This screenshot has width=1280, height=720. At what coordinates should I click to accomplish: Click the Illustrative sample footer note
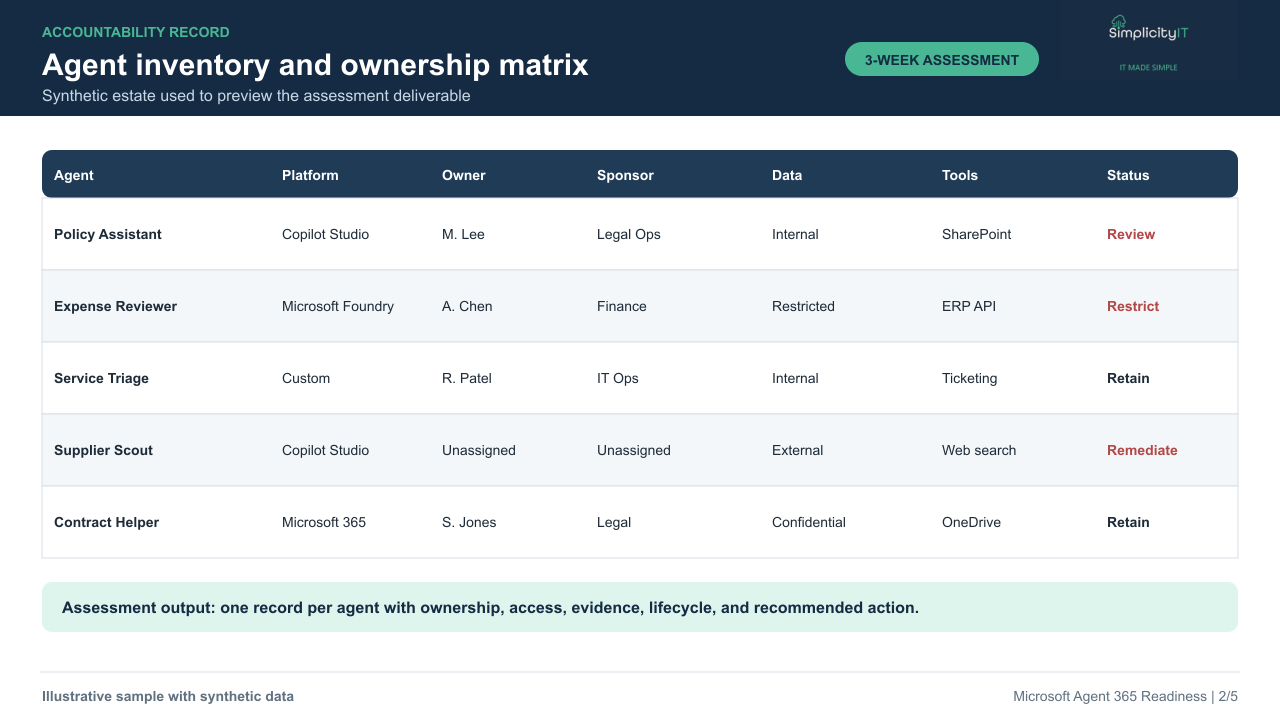(x=168, y=696)
